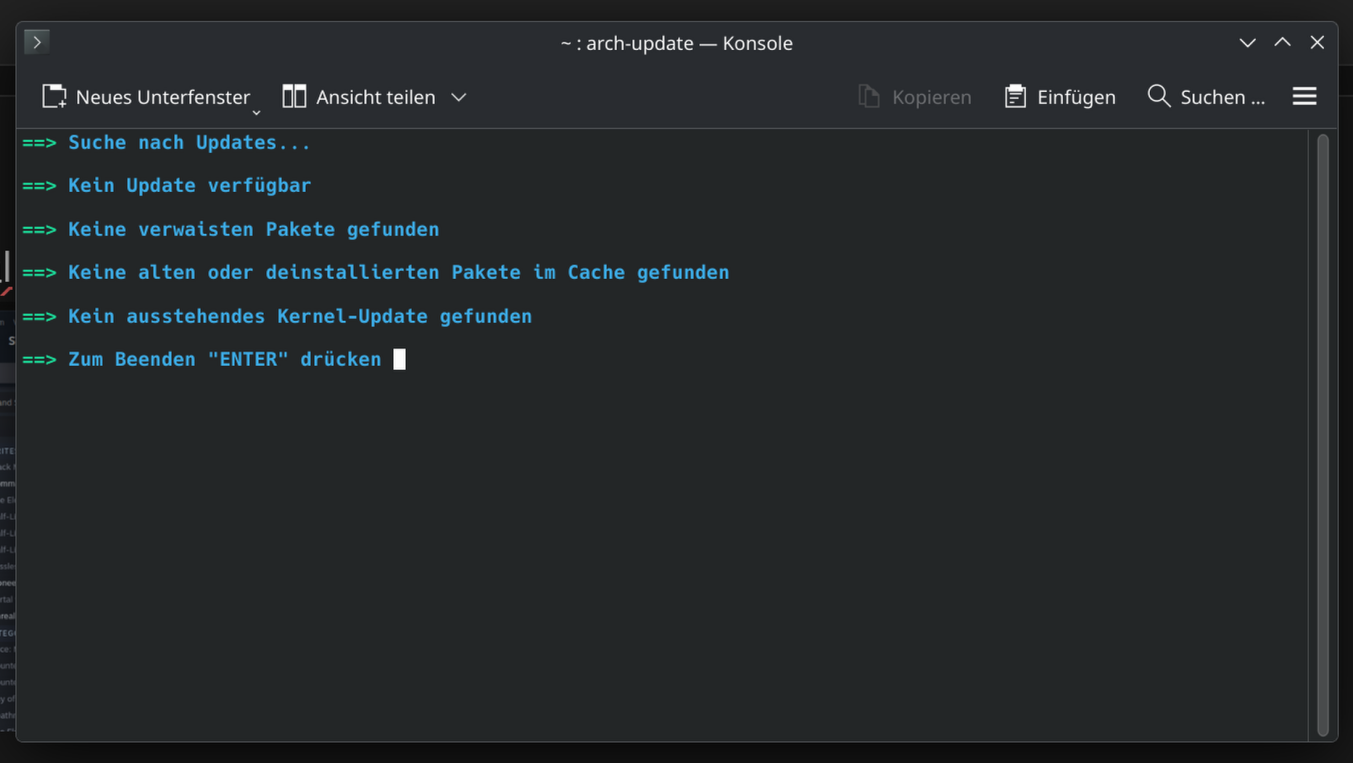Close the Konsole window
This screenshot has height=763, width=1353.
click(x=1317, y=42)
